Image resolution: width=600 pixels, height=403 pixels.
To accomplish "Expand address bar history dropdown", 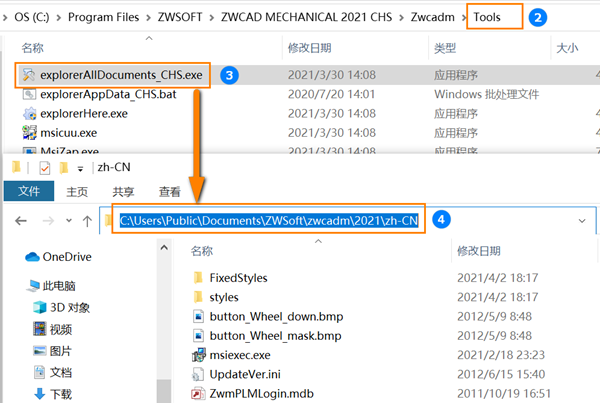I will click(x=582, y=221).
